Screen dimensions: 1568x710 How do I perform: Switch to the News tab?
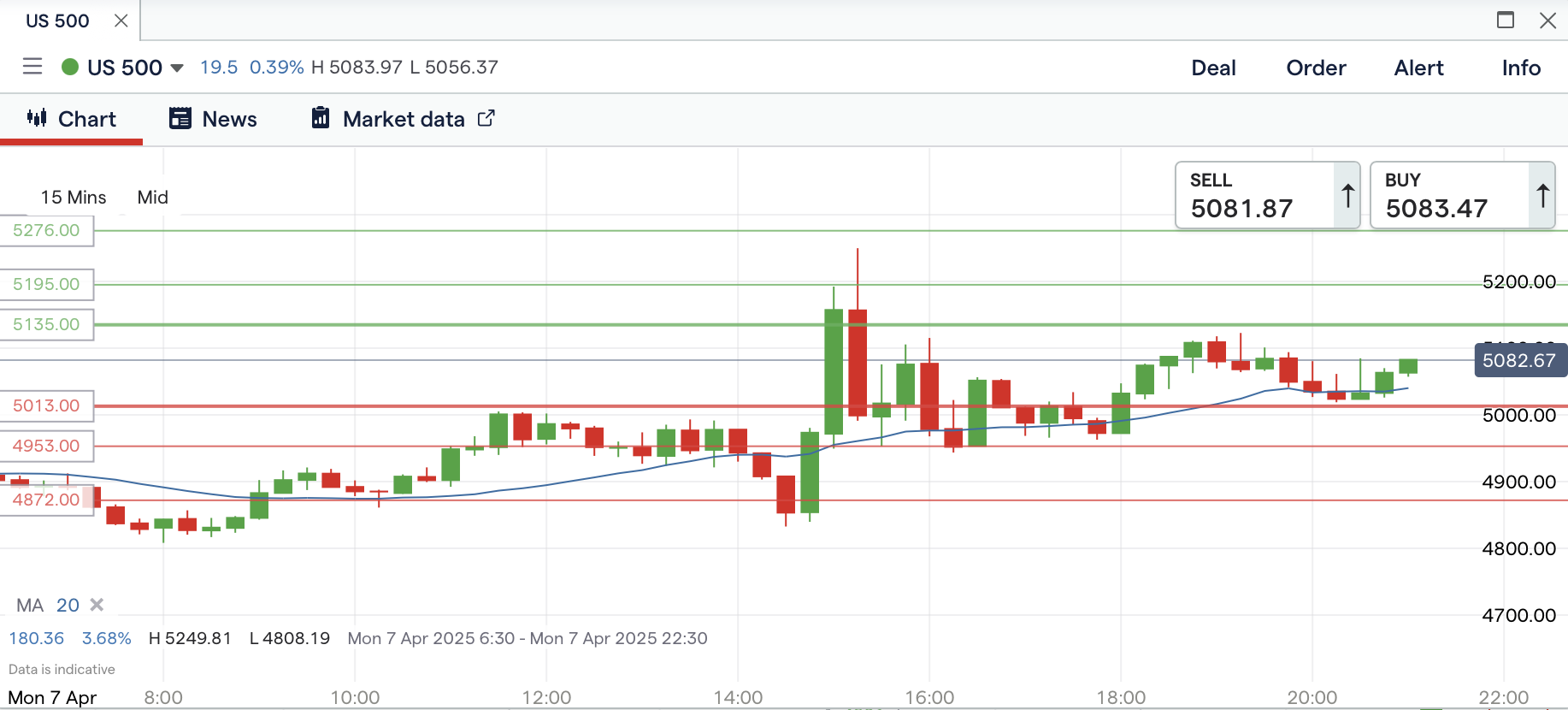[x=229, y=119]
